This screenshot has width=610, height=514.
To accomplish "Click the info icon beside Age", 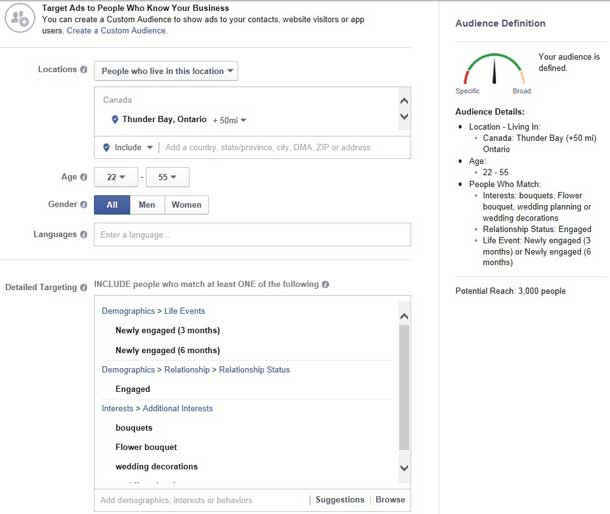I will (84, 177).
